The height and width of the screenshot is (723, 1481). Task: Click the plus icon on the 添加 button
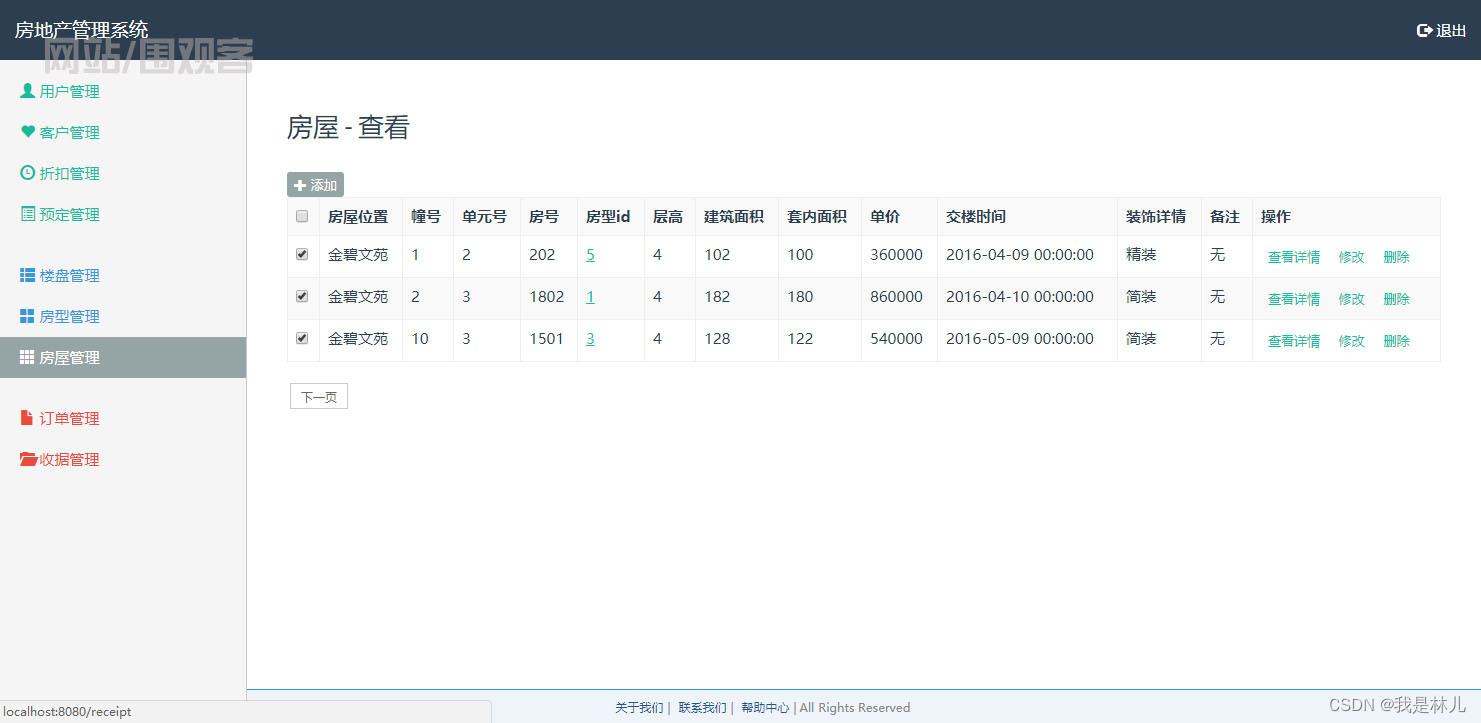coord(301,184)
